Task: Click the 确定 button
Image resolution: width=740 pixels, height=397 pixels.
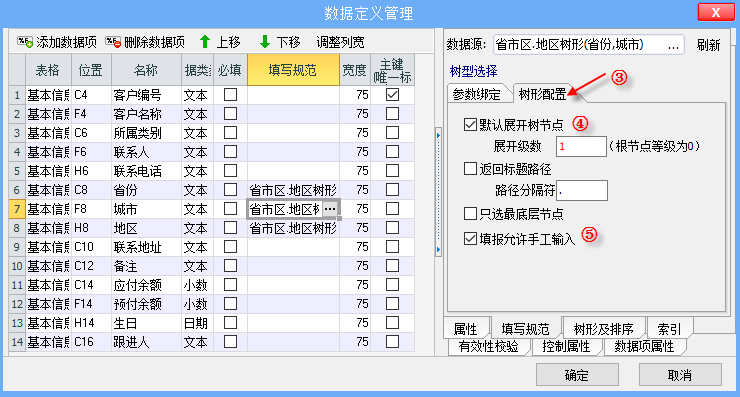Action: [577, 375]
